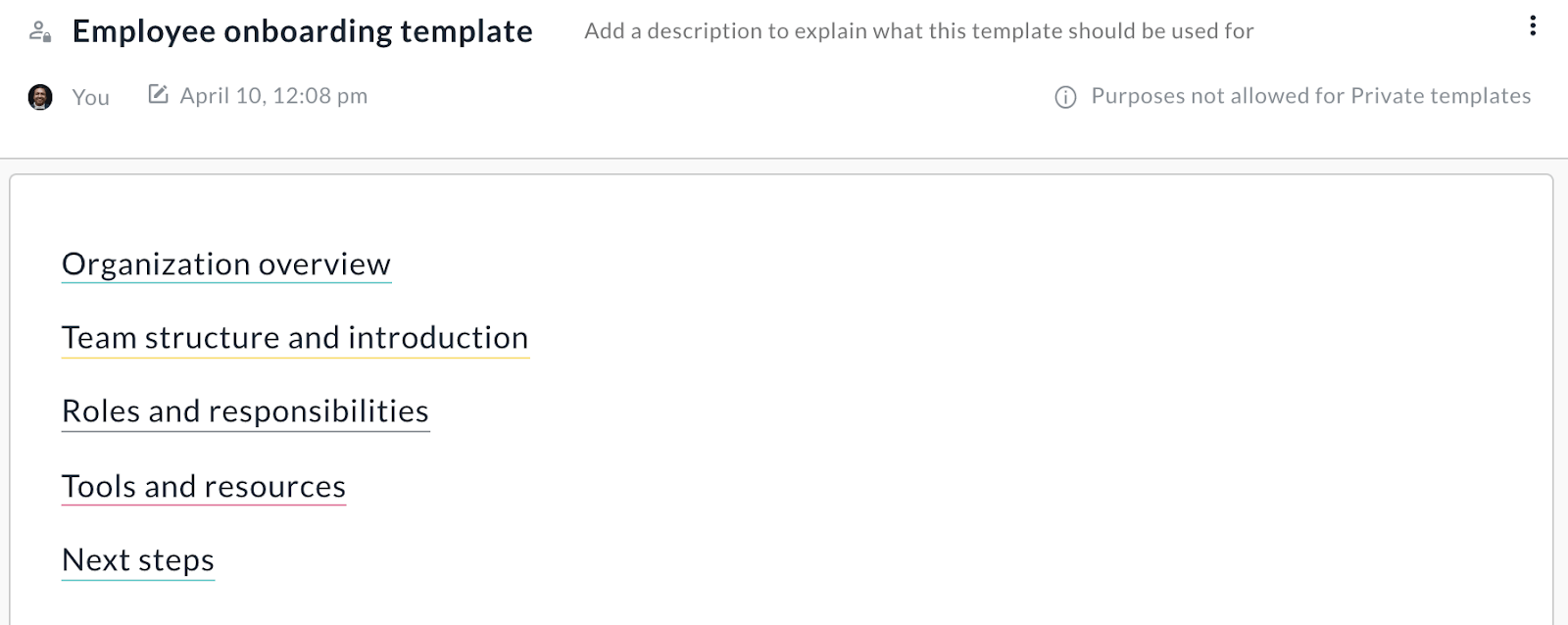Expand the "Team structure and introduction" section
The height and width of the screenshot is (625, 1568).
pos(295,338)
